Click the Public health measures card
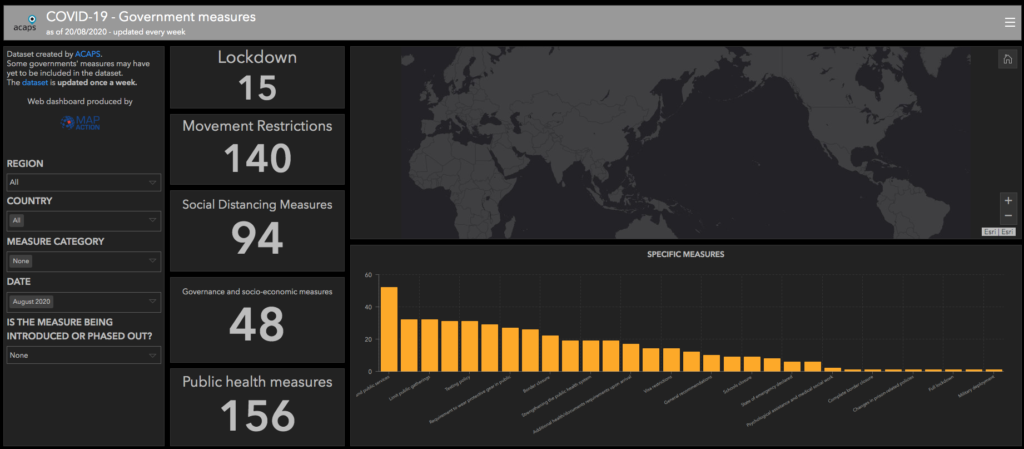 [257, 406]
